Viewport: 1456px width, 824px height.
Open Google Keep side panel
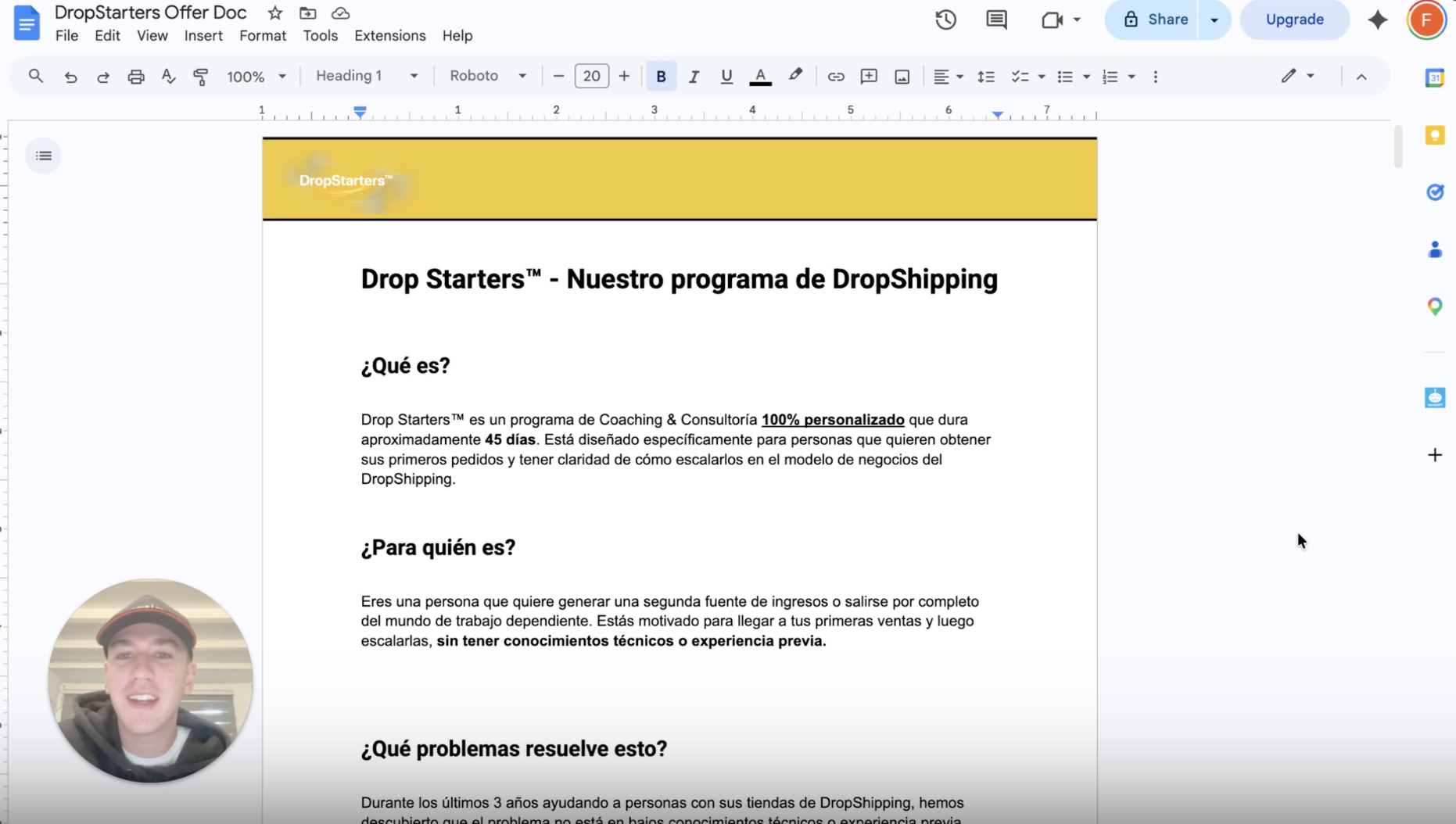coord(1435,135)
